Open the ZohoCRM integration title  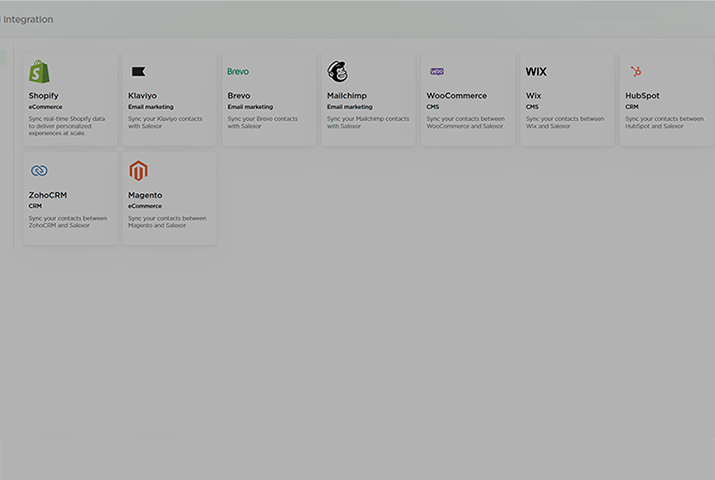click(48, 195)
